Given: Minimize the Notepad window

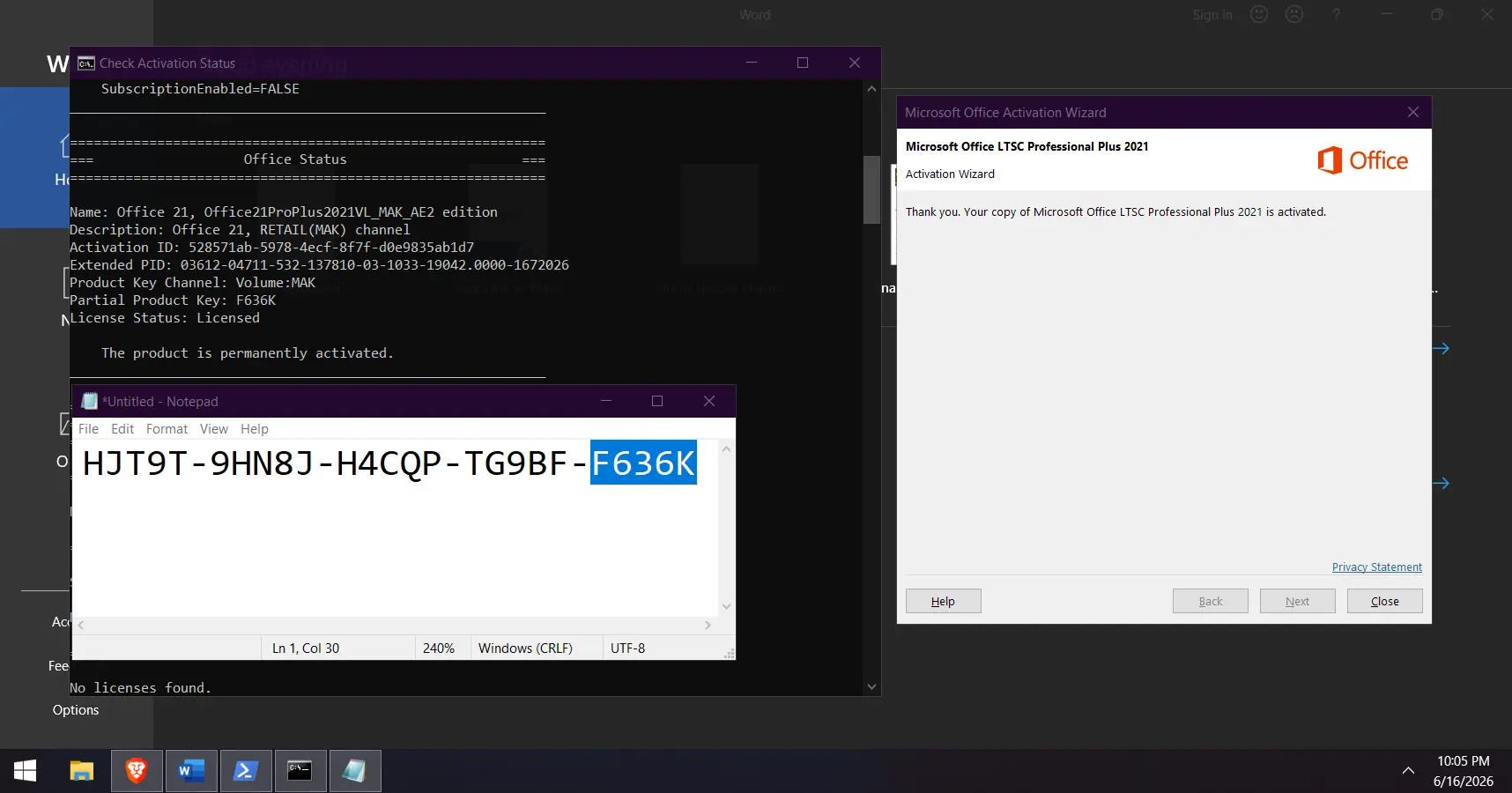Looking at the screenshot, I should point(606,401).
